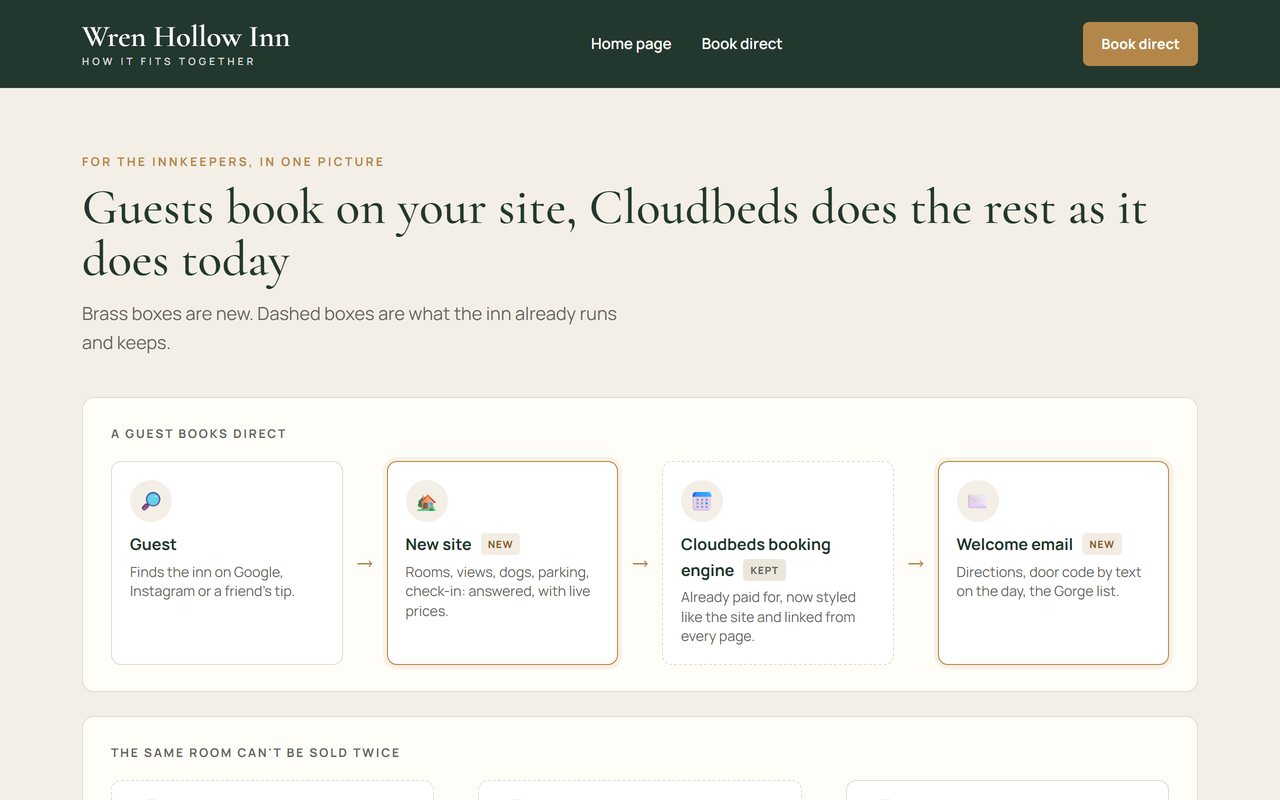Select the New site card heading
This screenshot has height=800, width=1280.
coord(438,544)
